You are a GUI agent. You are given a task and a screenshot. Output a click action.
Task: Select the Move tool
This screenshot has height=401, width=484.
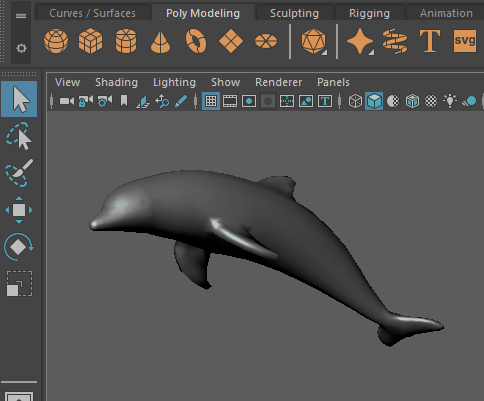pos(19,210)
